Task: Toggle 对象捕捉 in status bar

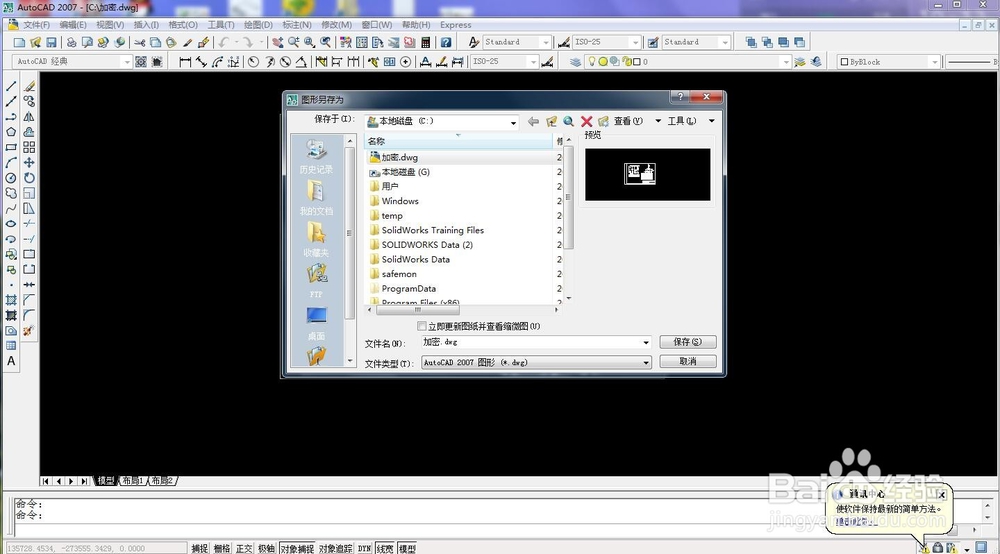Action: click(297, 548)
